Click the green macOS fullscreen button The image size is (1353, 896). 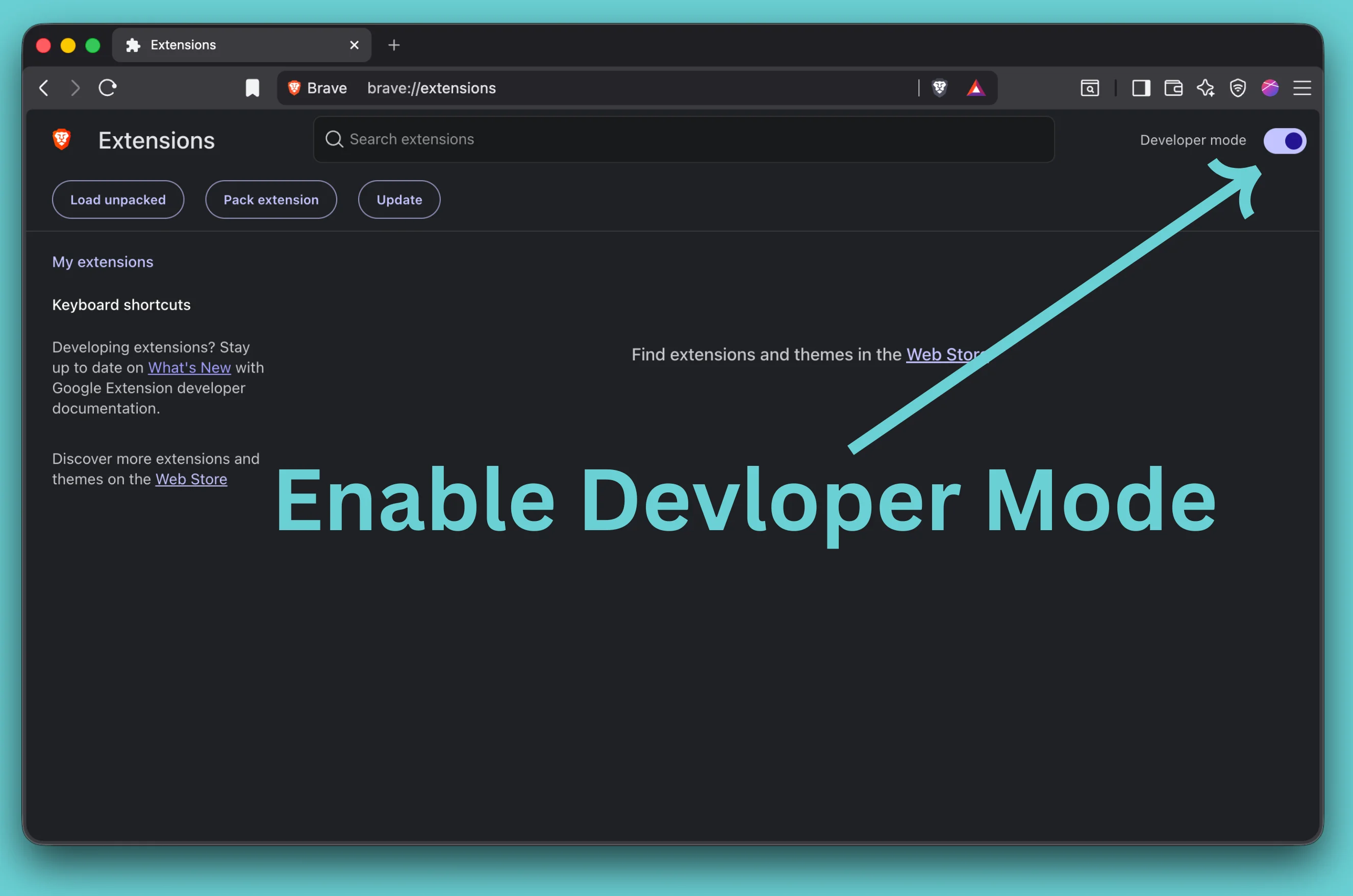92,45
